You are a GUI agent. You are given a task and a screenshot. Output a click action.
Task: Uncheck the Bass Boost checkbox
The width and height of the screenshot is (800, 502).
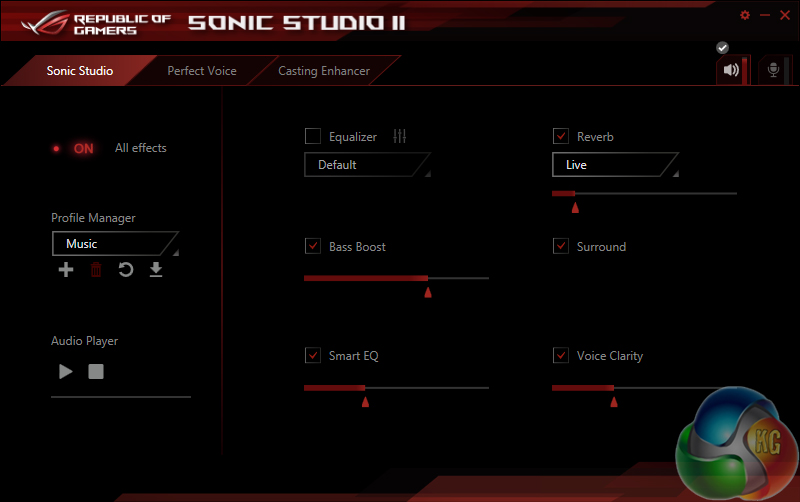[313, 246]
